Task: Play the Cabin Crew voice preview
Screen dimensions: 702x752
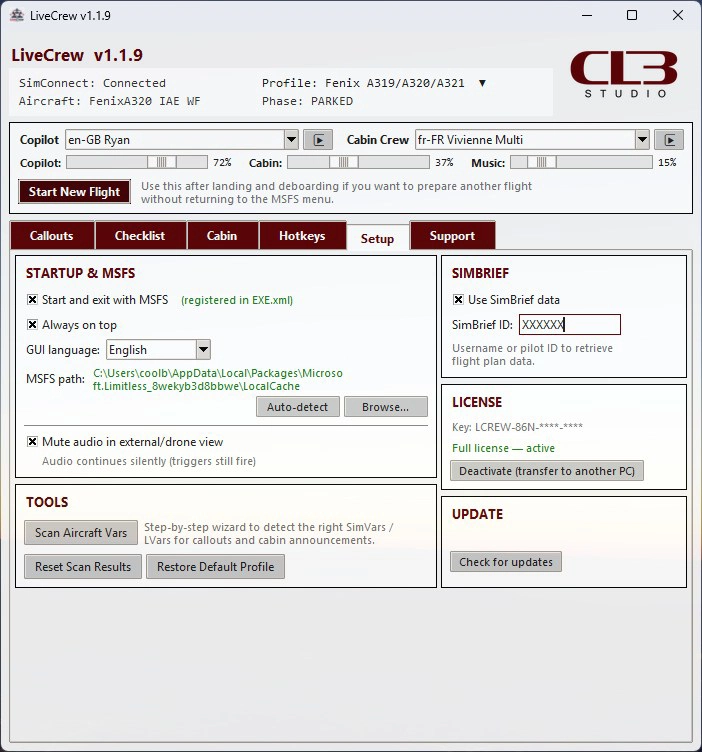Action: click(669, 140)
